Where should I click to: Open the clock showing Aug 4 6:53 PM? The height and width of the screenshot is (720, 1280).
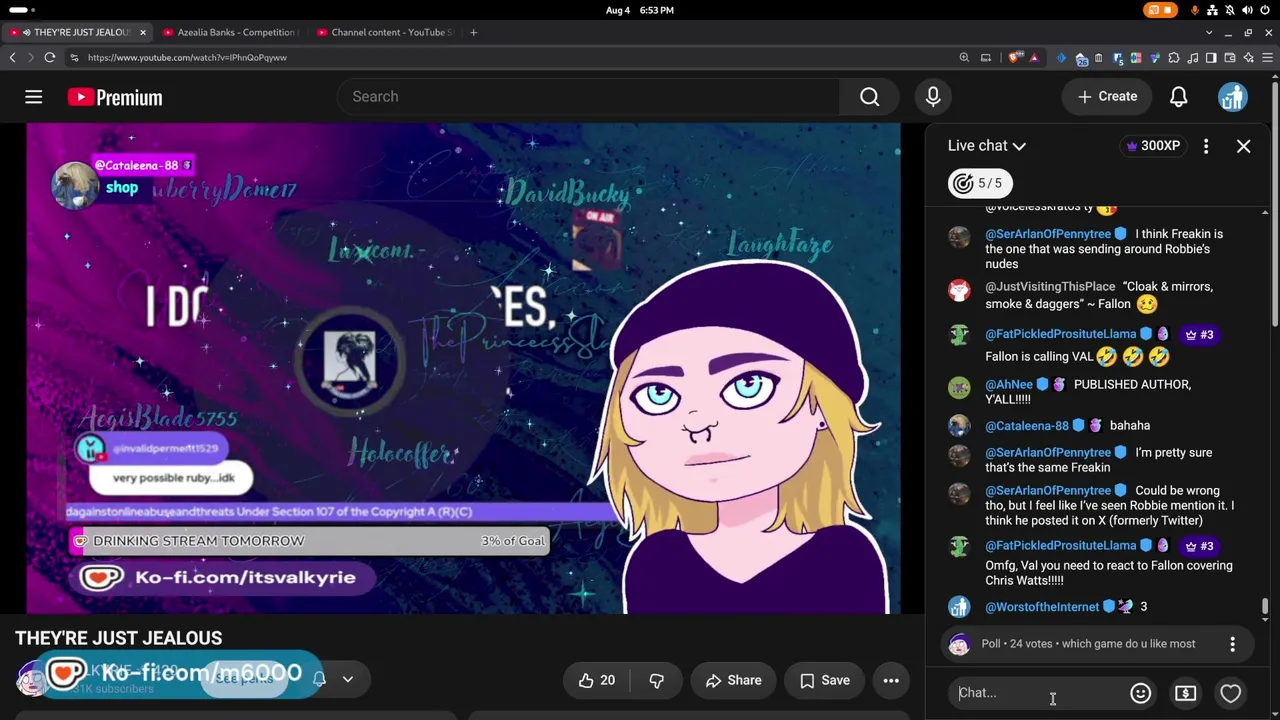pos(640,10)
